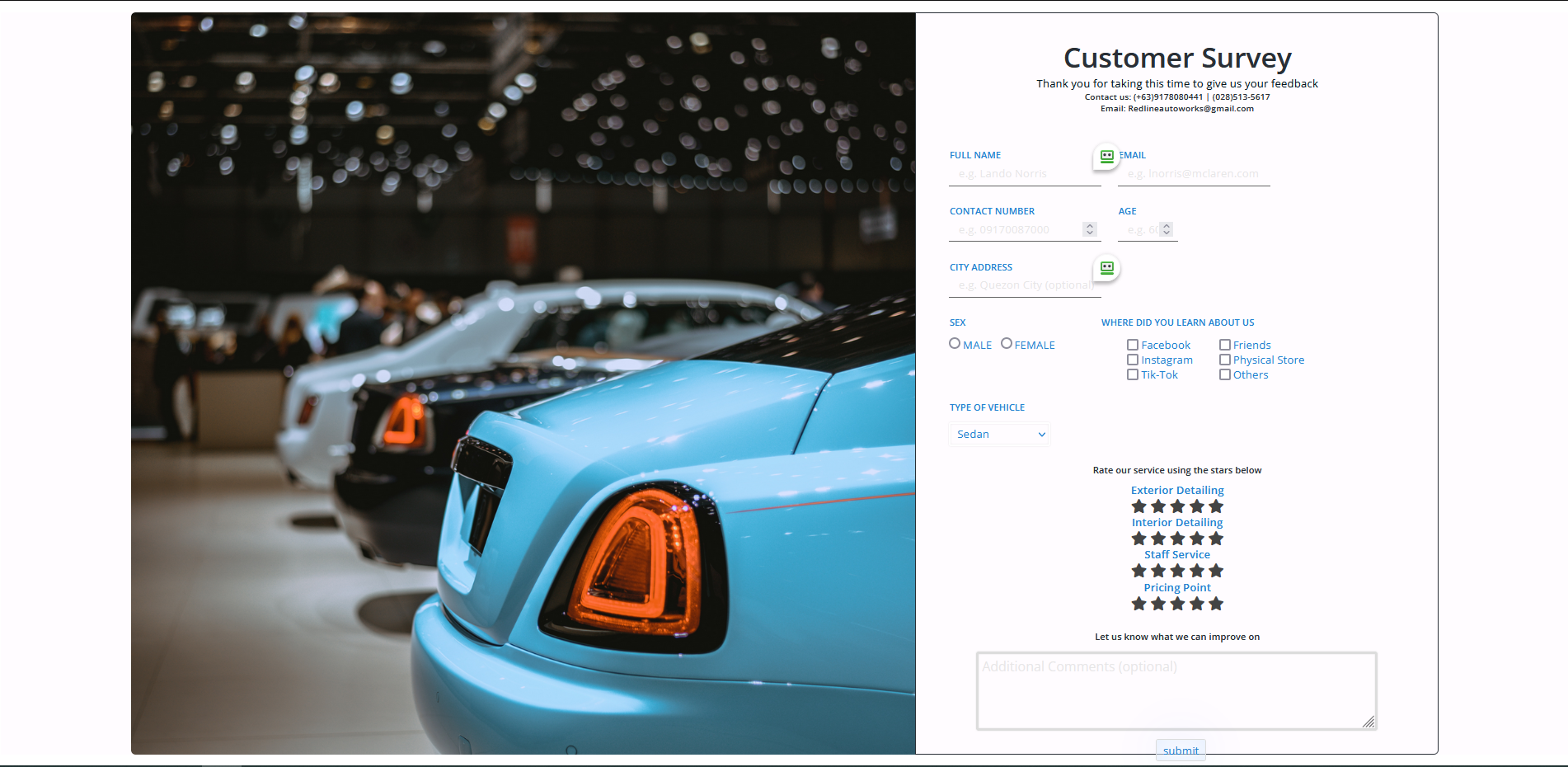Click the green autofill icon beside Full Name
This screenshot has height=767, width=1568.
[1106, 156]
